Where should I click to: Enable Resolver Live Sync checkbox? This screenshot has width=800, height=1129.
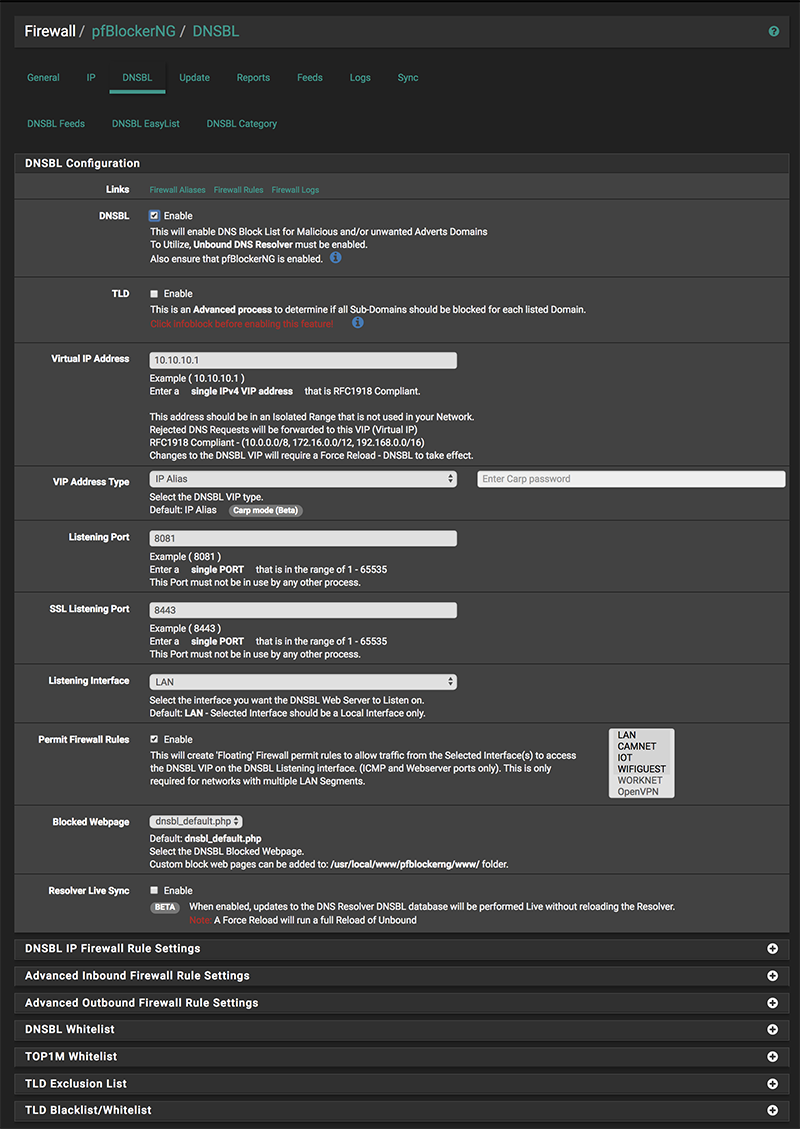154,890
